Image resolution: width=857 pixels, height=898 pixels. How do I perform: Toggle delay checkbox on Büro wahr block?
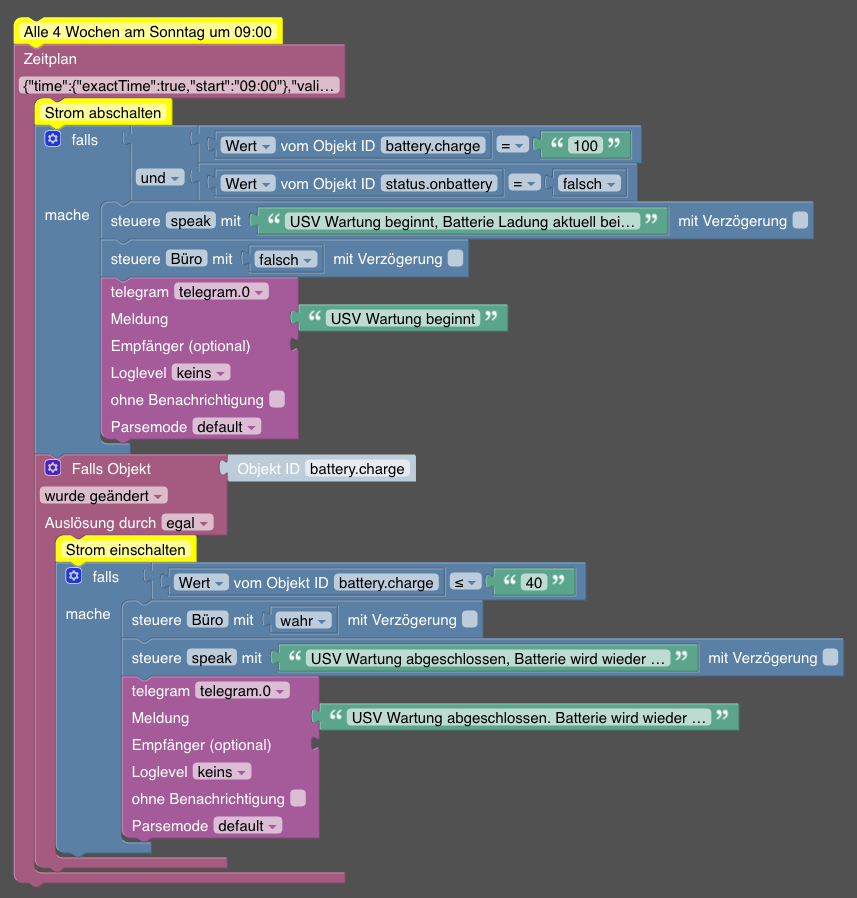tap(470, 619)
